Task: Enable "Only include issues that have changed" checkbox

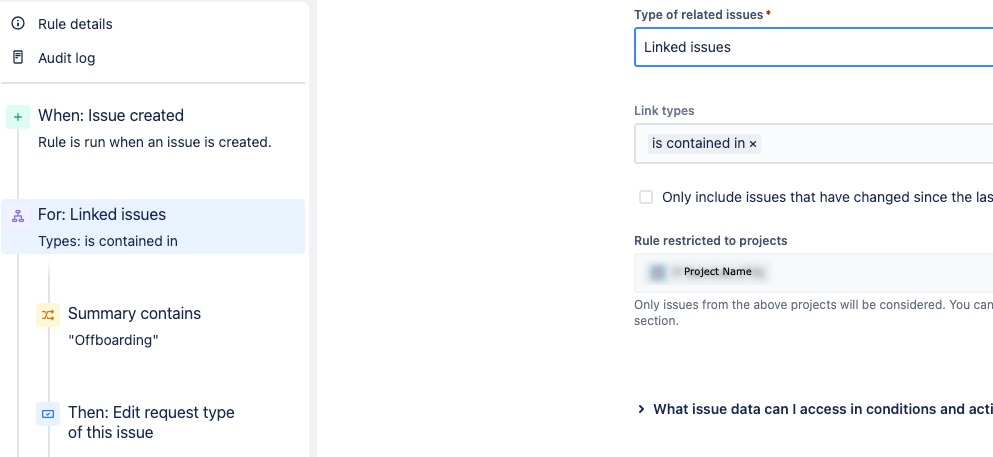Action: 646,197
